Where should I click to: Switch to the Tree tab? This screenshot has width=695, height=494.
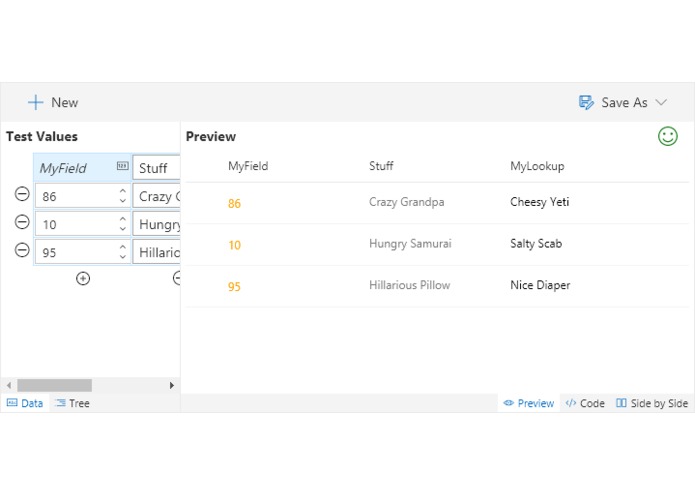(x=72, y=403)
